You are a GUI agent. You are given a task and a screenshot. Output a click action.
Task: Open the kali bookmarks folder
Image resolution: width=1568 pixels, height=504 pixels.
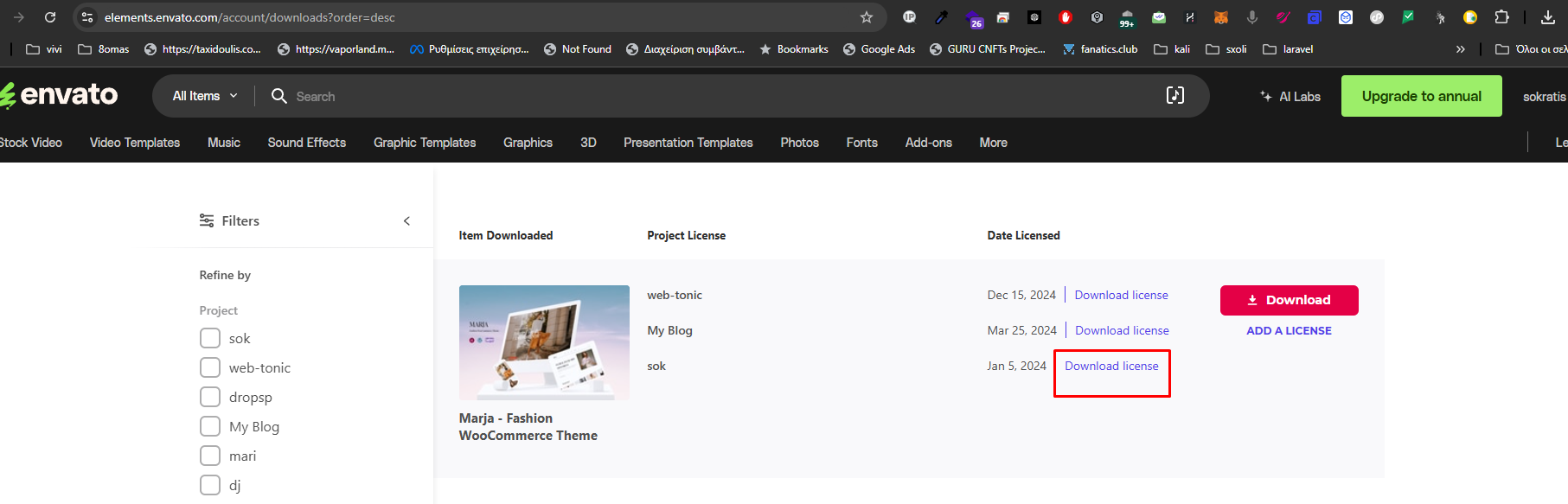(1172, 49)
